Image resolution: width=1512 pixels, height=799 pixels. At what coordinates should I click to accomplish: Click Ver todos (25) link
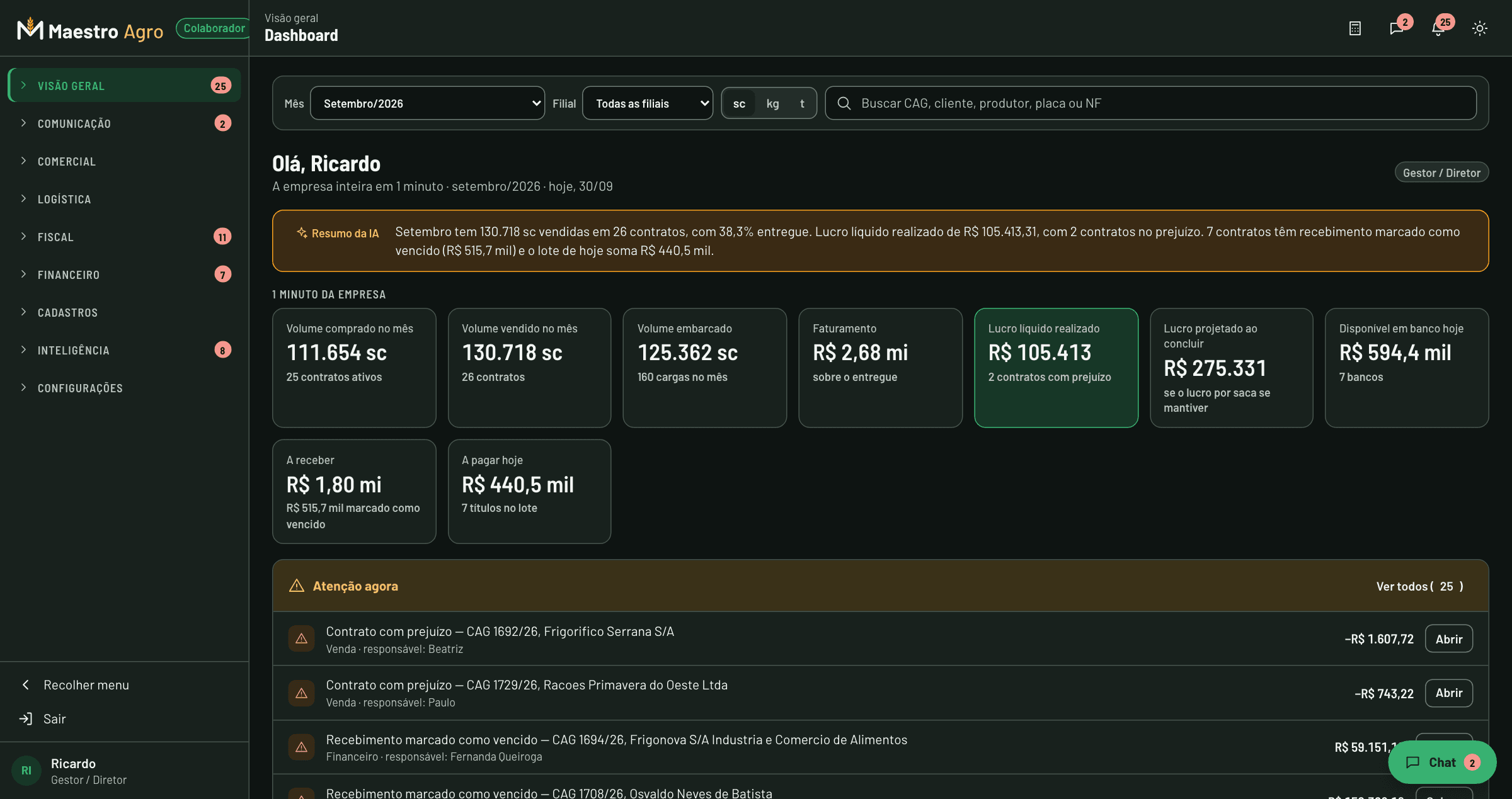pyautogui.click(x=1420, y=586)
